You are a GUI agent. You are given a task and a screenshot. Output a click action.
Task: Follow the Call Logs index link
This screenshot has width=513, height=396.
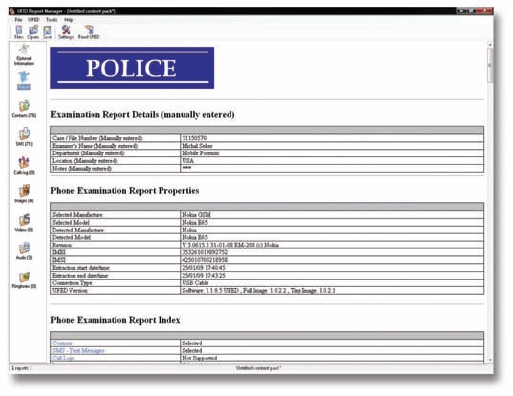coord(63,358)
